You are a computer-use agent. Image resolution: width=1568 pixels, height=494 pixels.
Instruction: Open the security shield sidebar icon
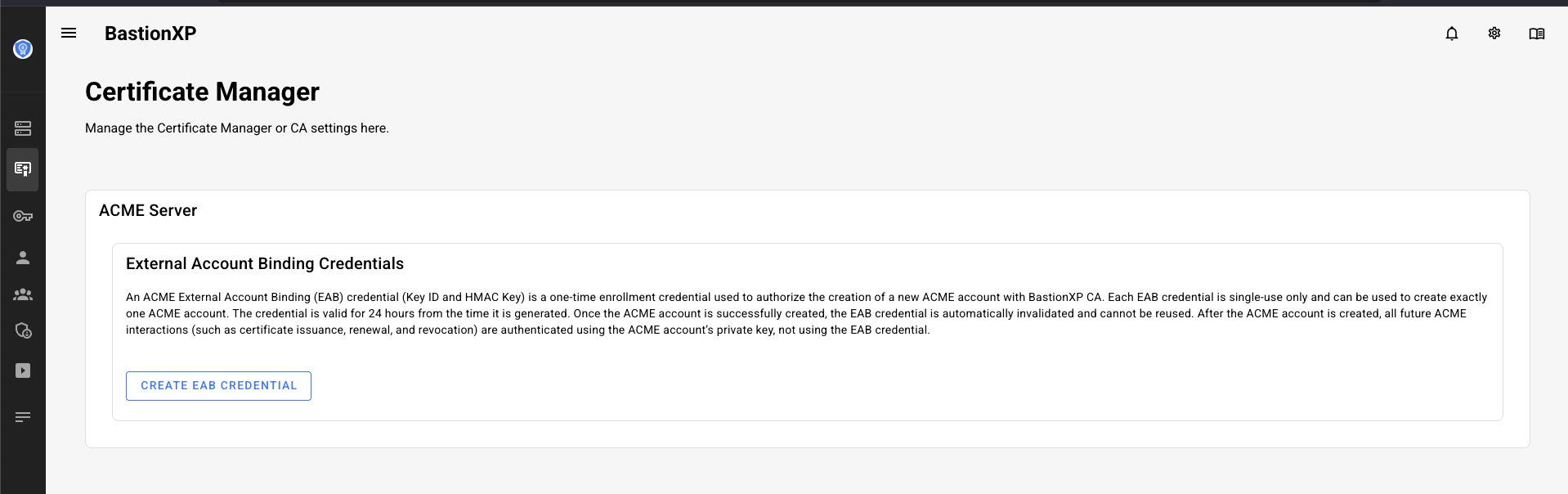(22, 330)
